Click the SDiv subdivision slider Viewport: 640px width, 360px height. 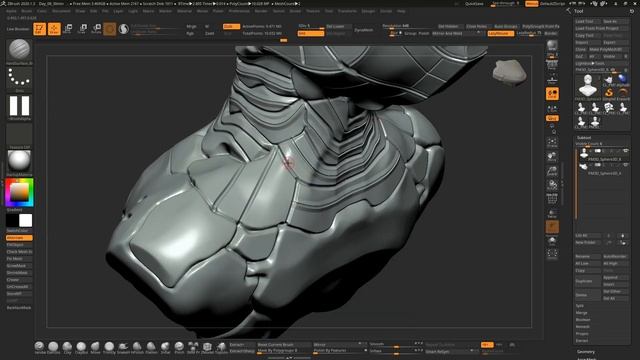[x=311, y=26]
